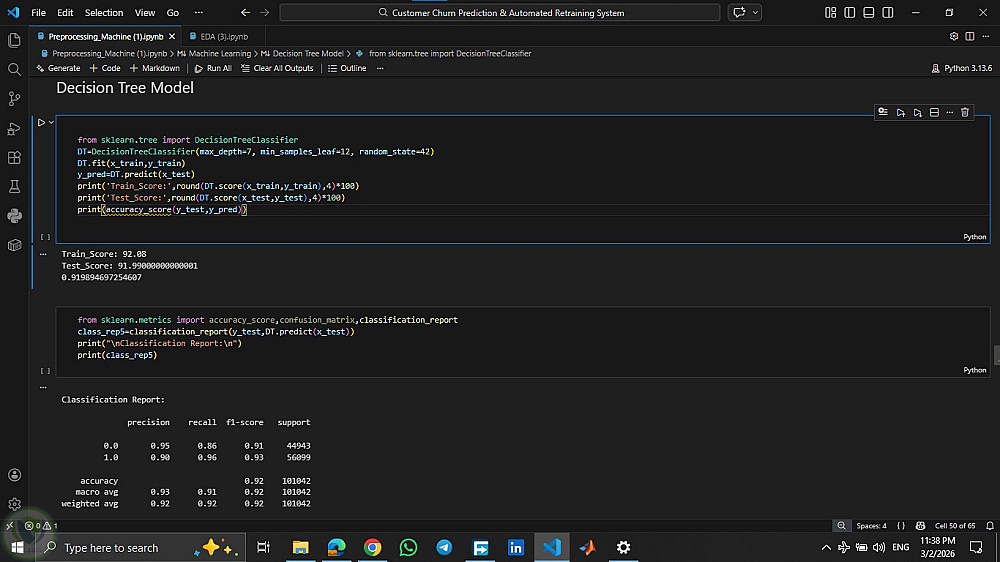Image resolution: width=1000 pixels, height=562 pixels.
Task: Open the Source Control view
Action: pos(14,98)
